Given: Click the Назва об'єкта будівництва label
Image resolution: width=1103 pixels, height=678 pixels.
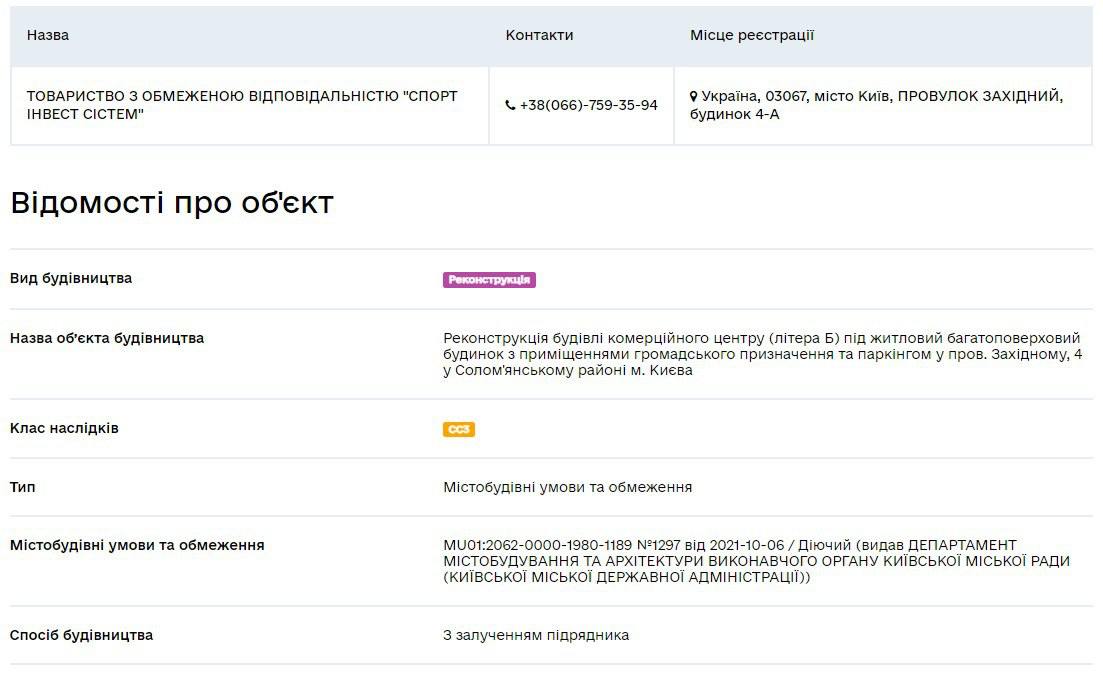Looking at the screenshot, I should 107,338.
